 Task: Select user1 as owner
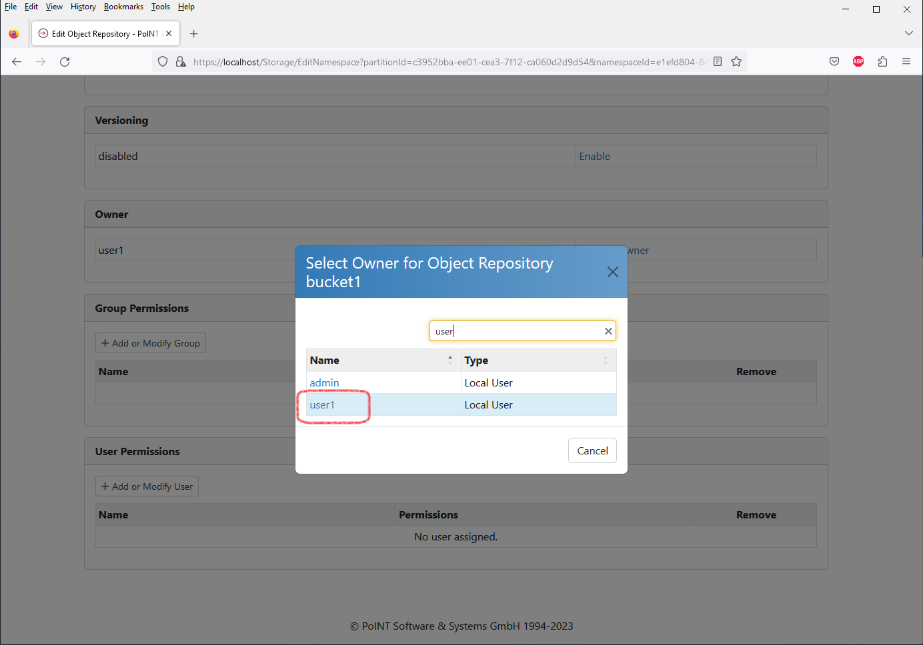click(x=322, y=405)
